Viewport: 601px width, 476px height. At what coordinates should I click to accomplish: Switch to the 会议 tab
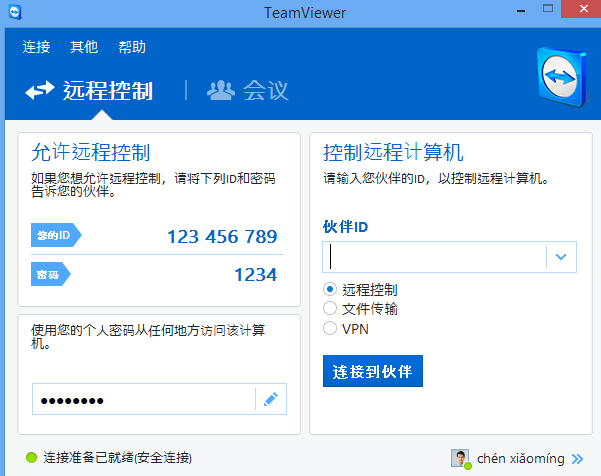pyautogui.click(x=248, y=90)
